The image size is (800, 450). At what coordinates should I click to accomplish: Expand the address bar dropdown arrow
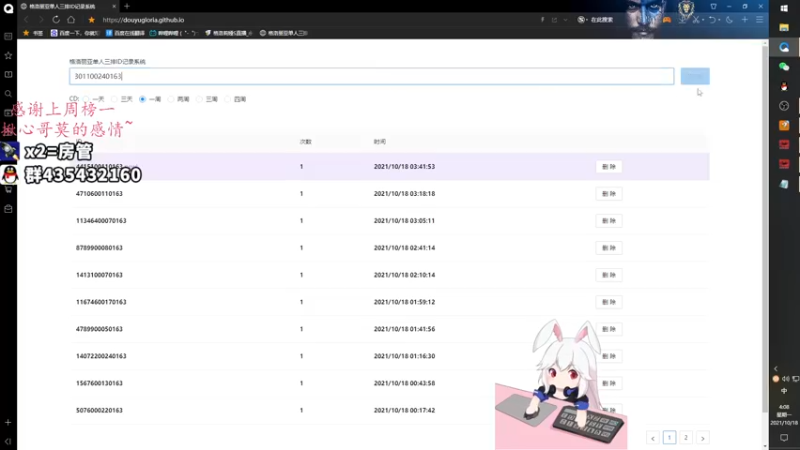coord(565,20)
